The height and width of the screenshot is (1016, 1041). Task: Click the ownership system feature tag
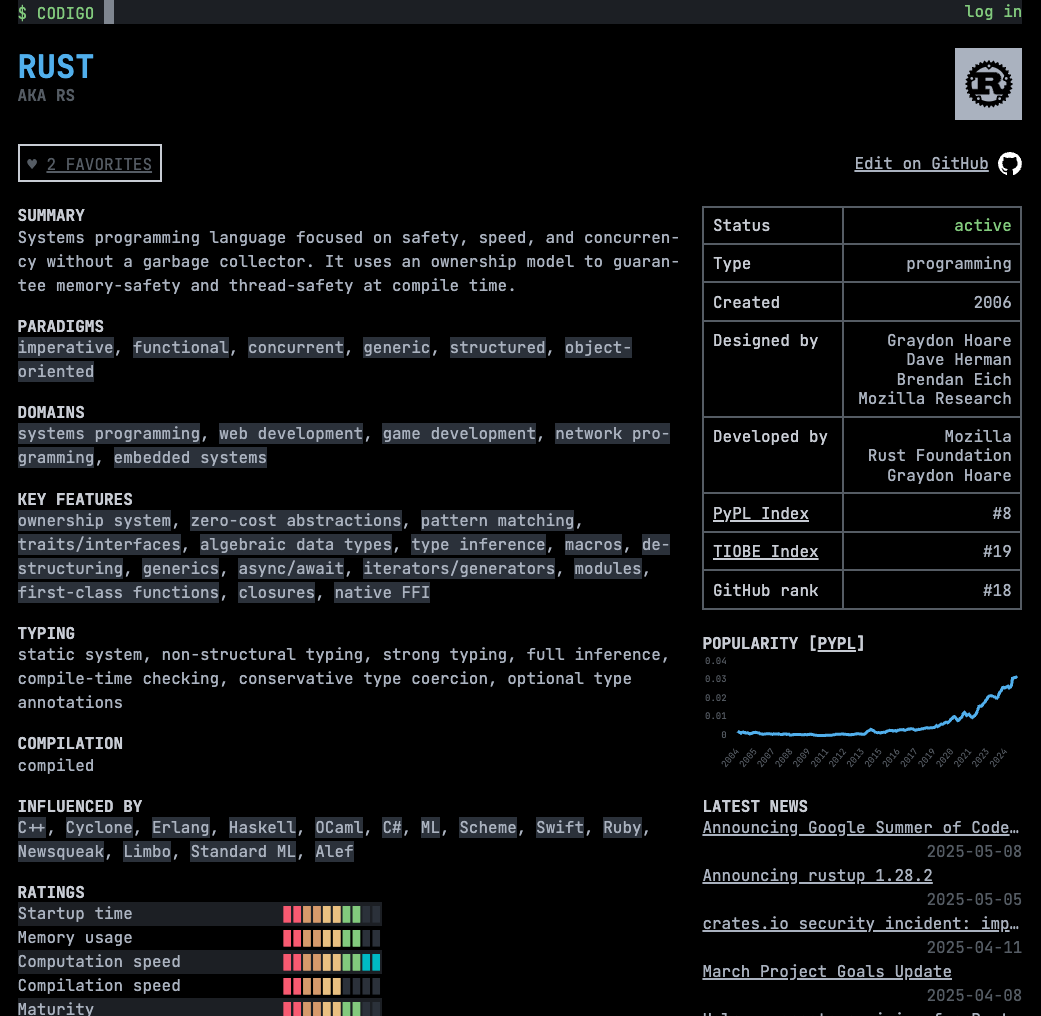point(94,520)
